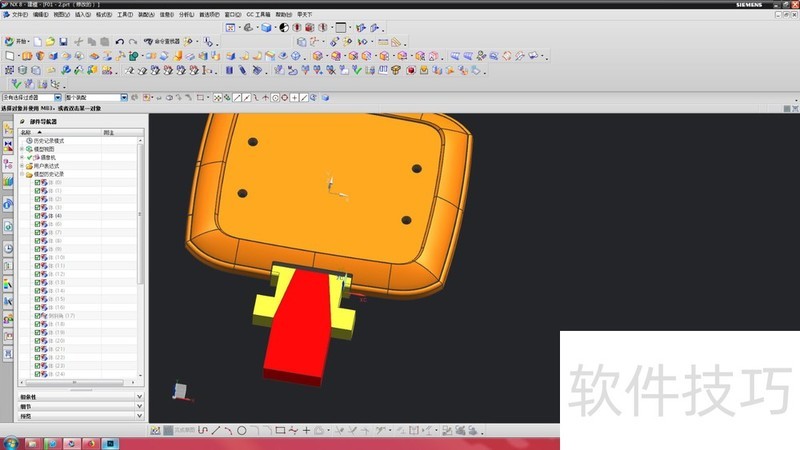Open the GC工具箱 menu
This screenshot has height=450, width=800.
tap(258, 14)
